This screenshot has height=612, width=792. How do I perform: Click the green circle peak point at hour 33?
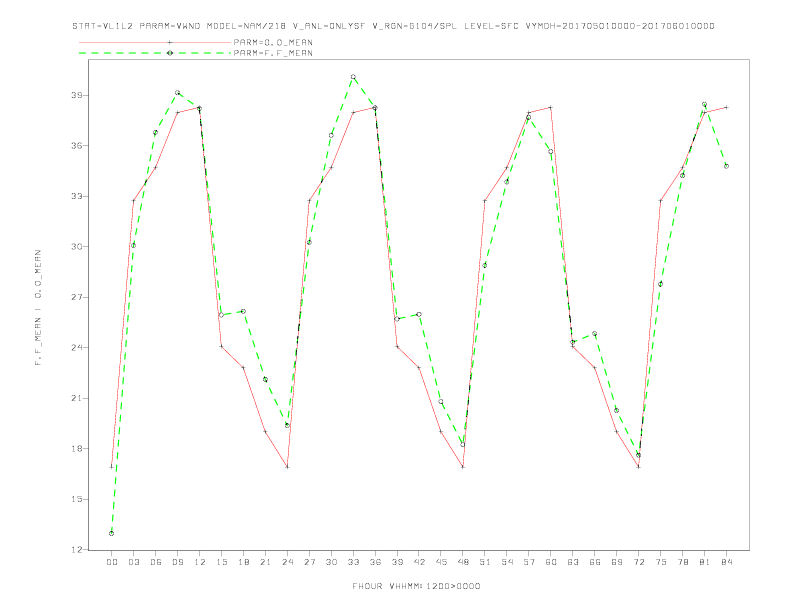(353, 77)
